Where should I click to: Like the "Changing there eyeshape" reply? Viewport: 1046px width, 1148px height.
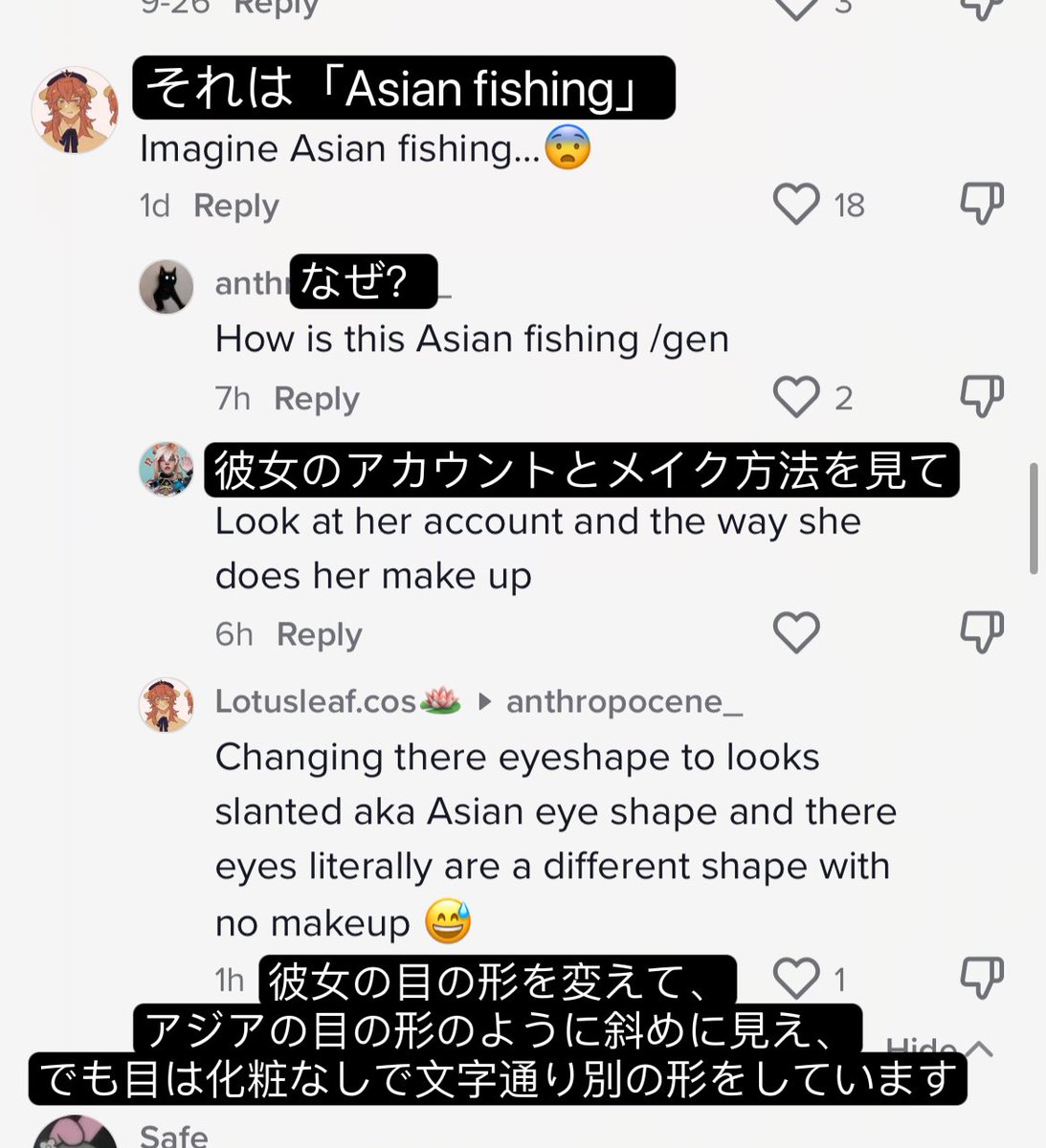pyautogui.click(x=796, y=978)
